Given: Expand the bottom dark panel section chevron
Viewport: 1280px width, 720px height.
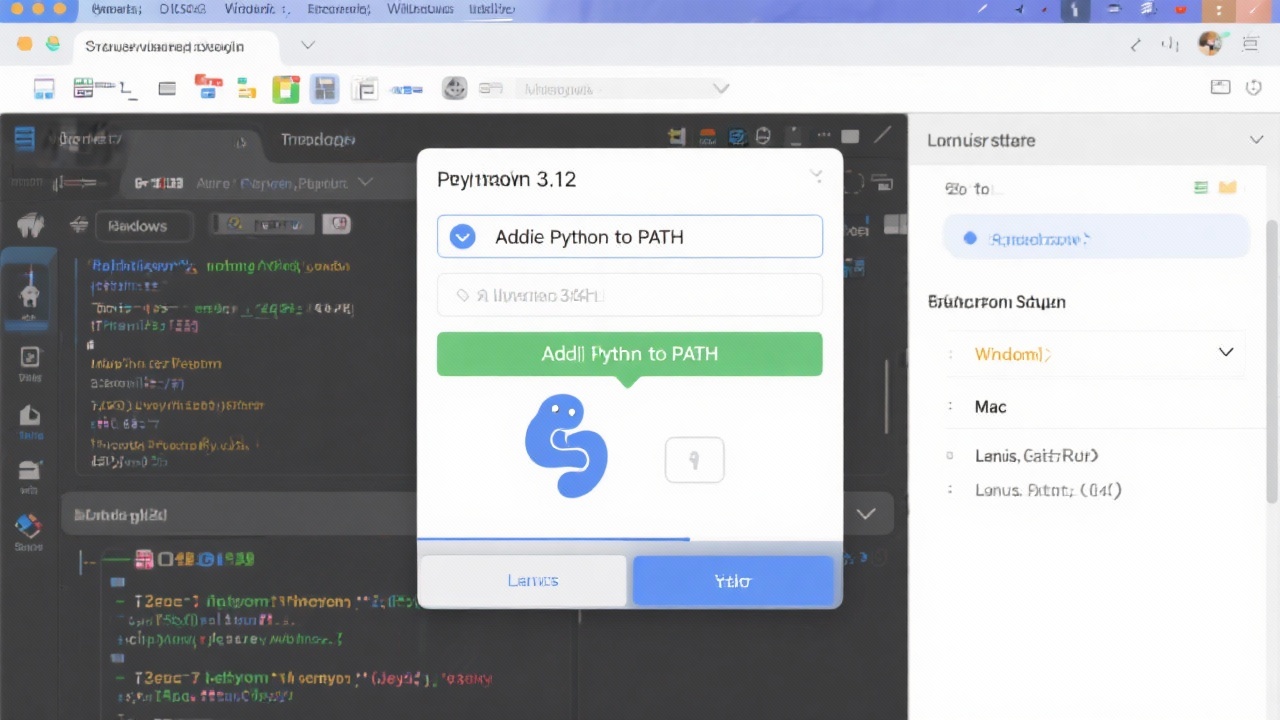Looking at the screenshot, I should [x=866, y=514].
